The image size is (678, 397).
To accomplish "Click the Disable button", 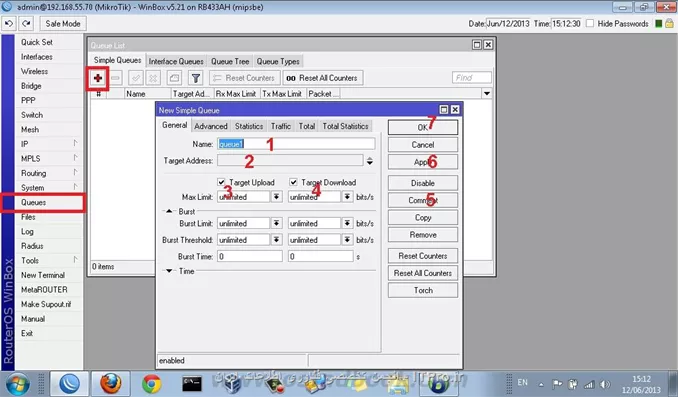I will click(422, 183).
